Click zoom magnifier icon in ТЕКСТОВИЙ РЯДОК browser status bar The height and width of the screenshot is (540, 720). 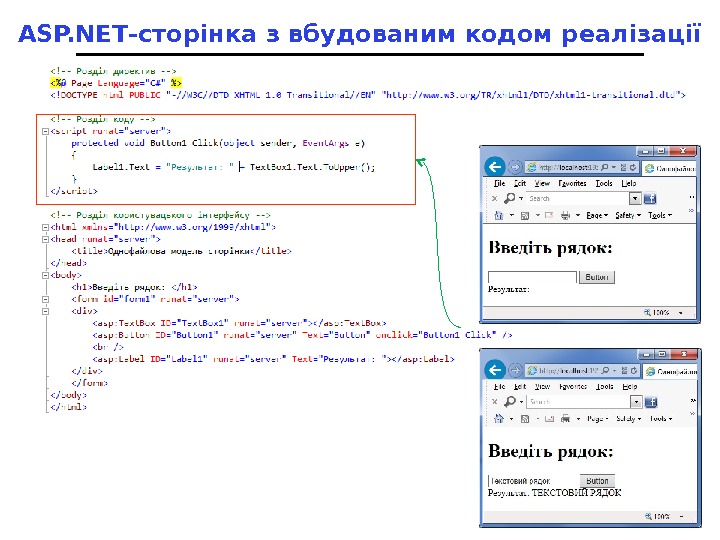(x=648, y=516)
